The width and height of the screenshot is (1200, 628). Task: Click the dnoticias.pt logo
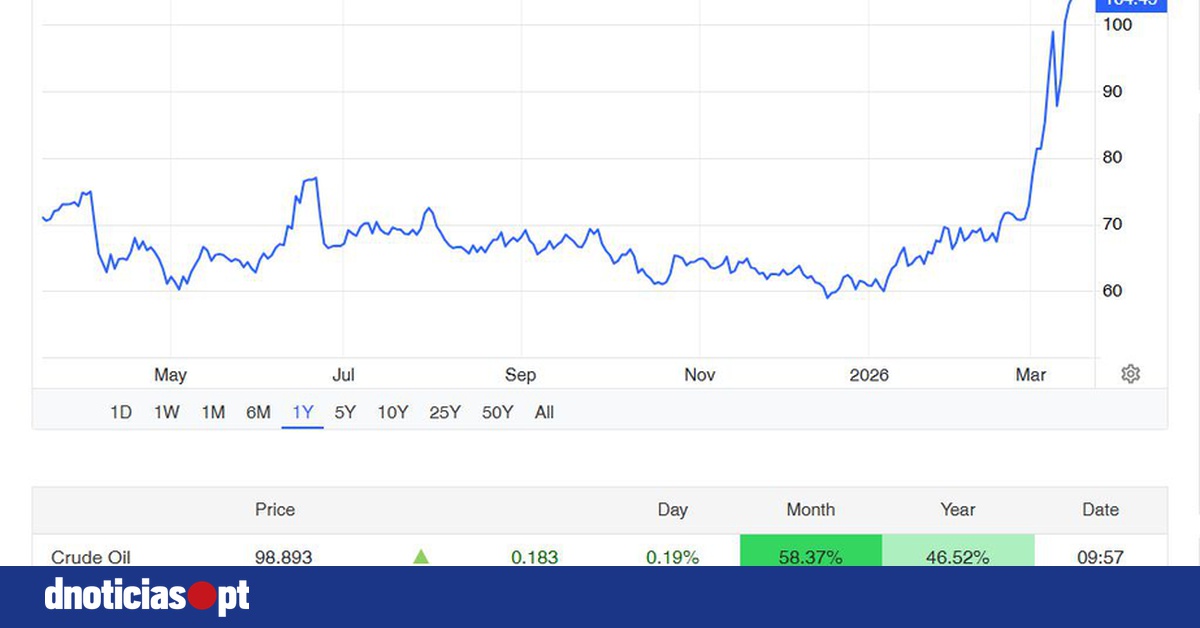point(146,597)
